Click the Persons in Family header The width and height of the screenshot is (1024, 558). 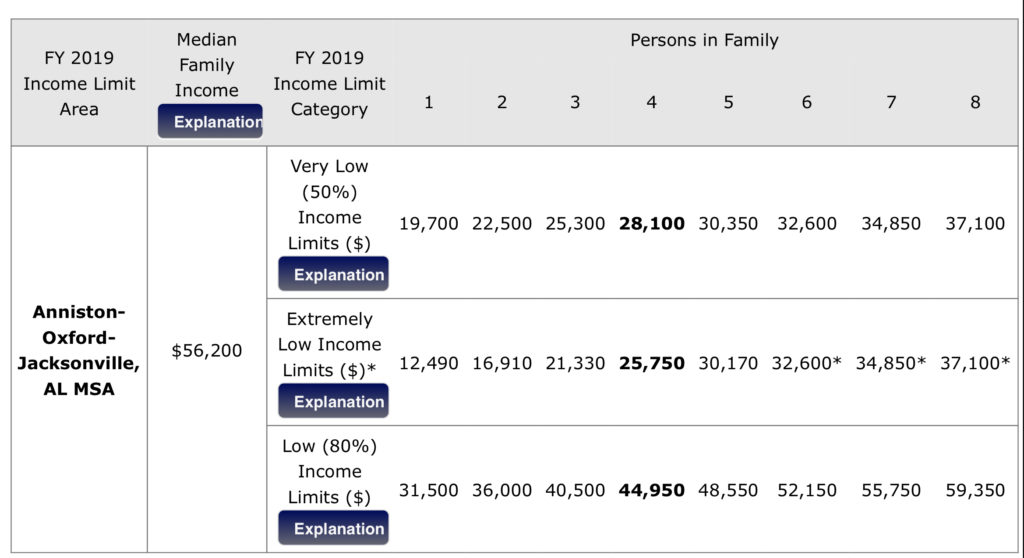click(x=704, y=41)
